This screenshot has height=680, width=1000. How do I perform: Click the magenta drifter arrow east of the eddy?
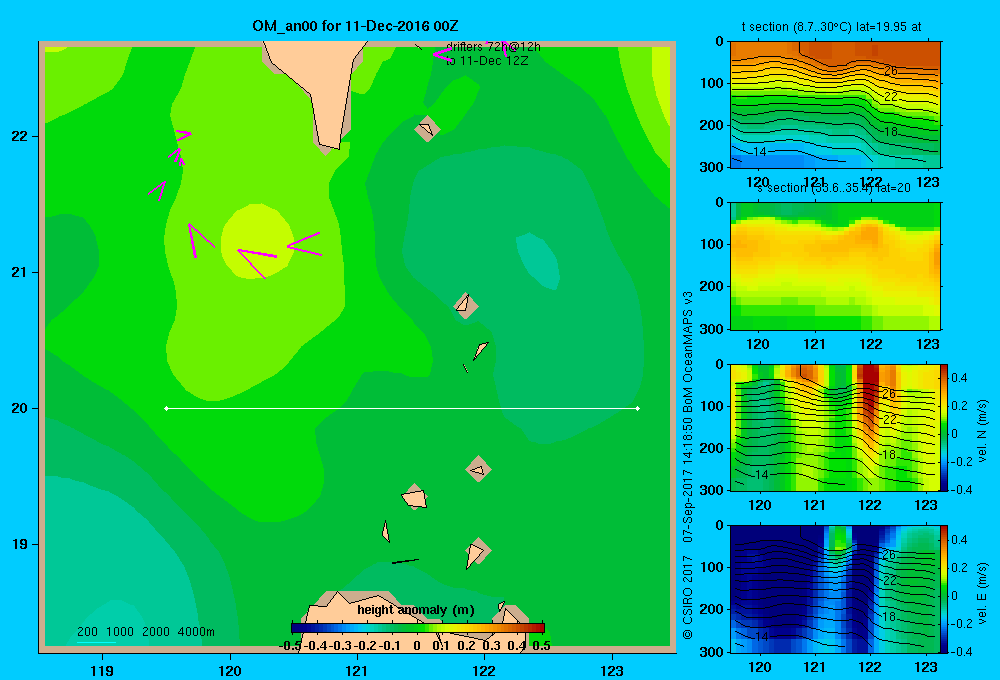304,244
